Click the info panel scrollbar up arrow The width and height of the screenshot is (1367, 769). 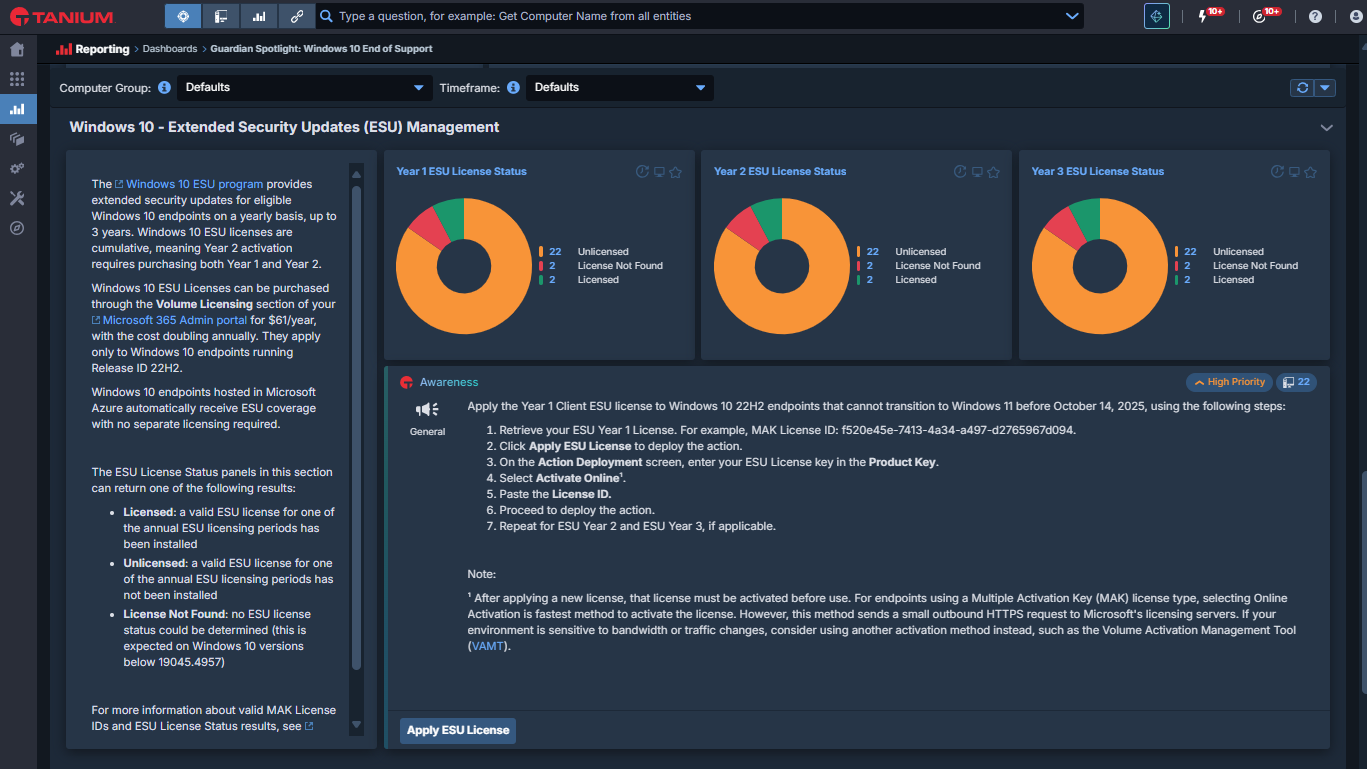pos(356,175)
